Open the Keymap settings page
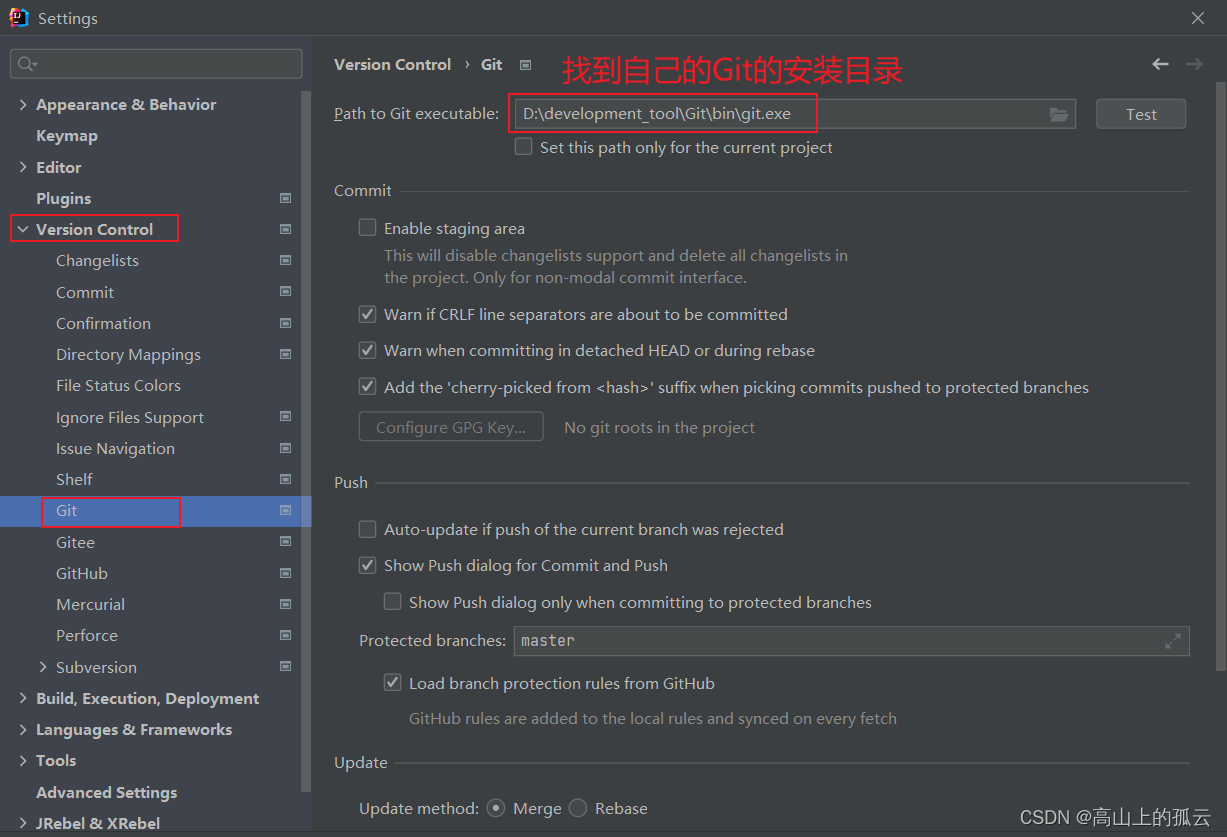 pyautogui.click(x=67, y=135)
